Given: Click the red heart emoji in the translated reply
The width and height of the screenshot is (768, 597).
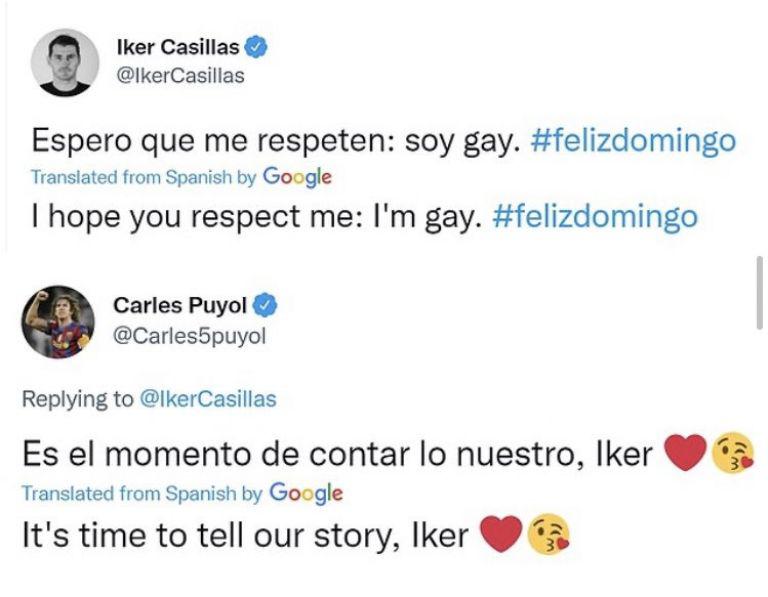Looking at the screenshot, I should pos(502,534).
